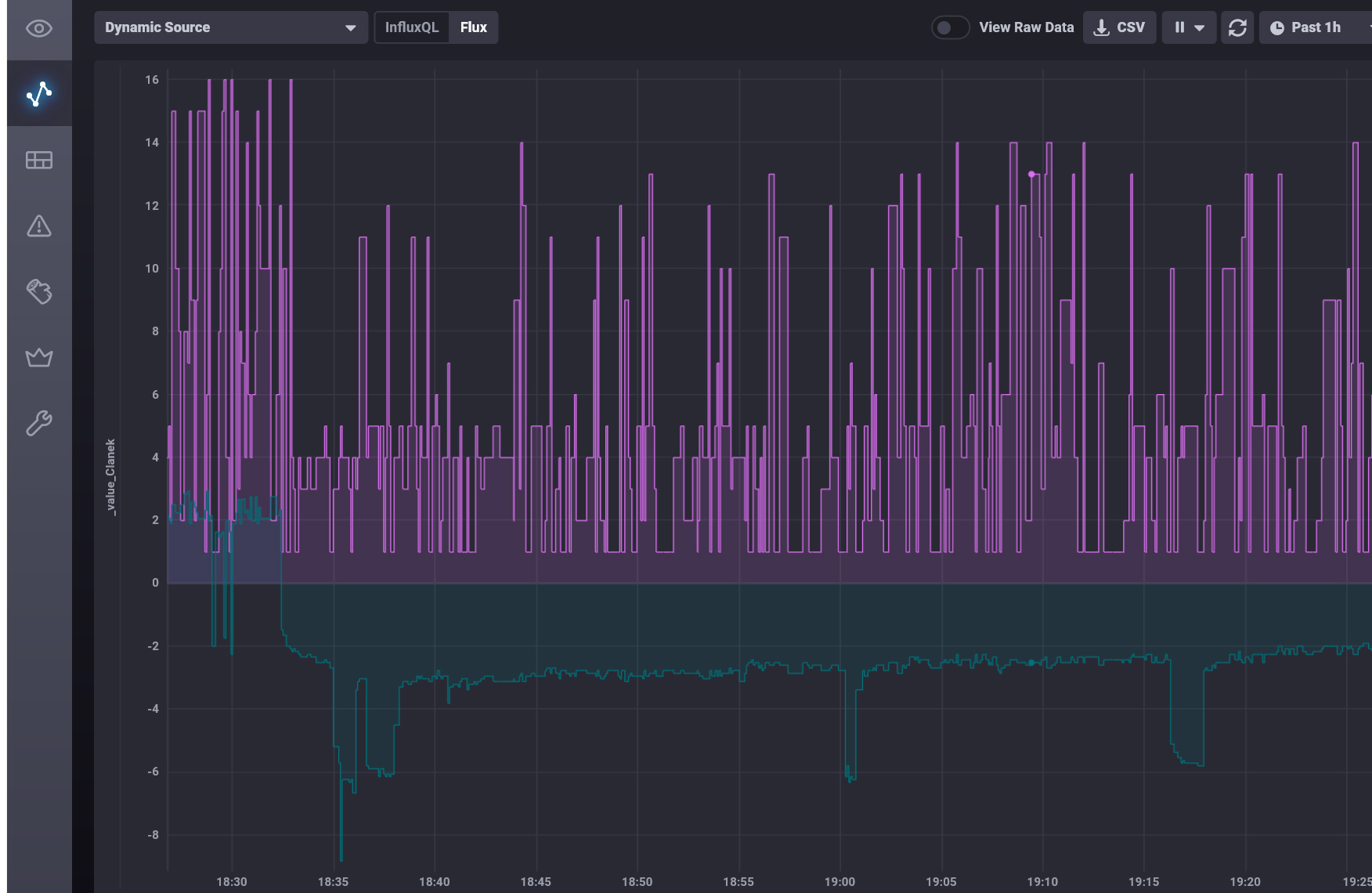
Task: Open the Dashboards grid icon
Action: pyautogui.click(x=39, y=161)
